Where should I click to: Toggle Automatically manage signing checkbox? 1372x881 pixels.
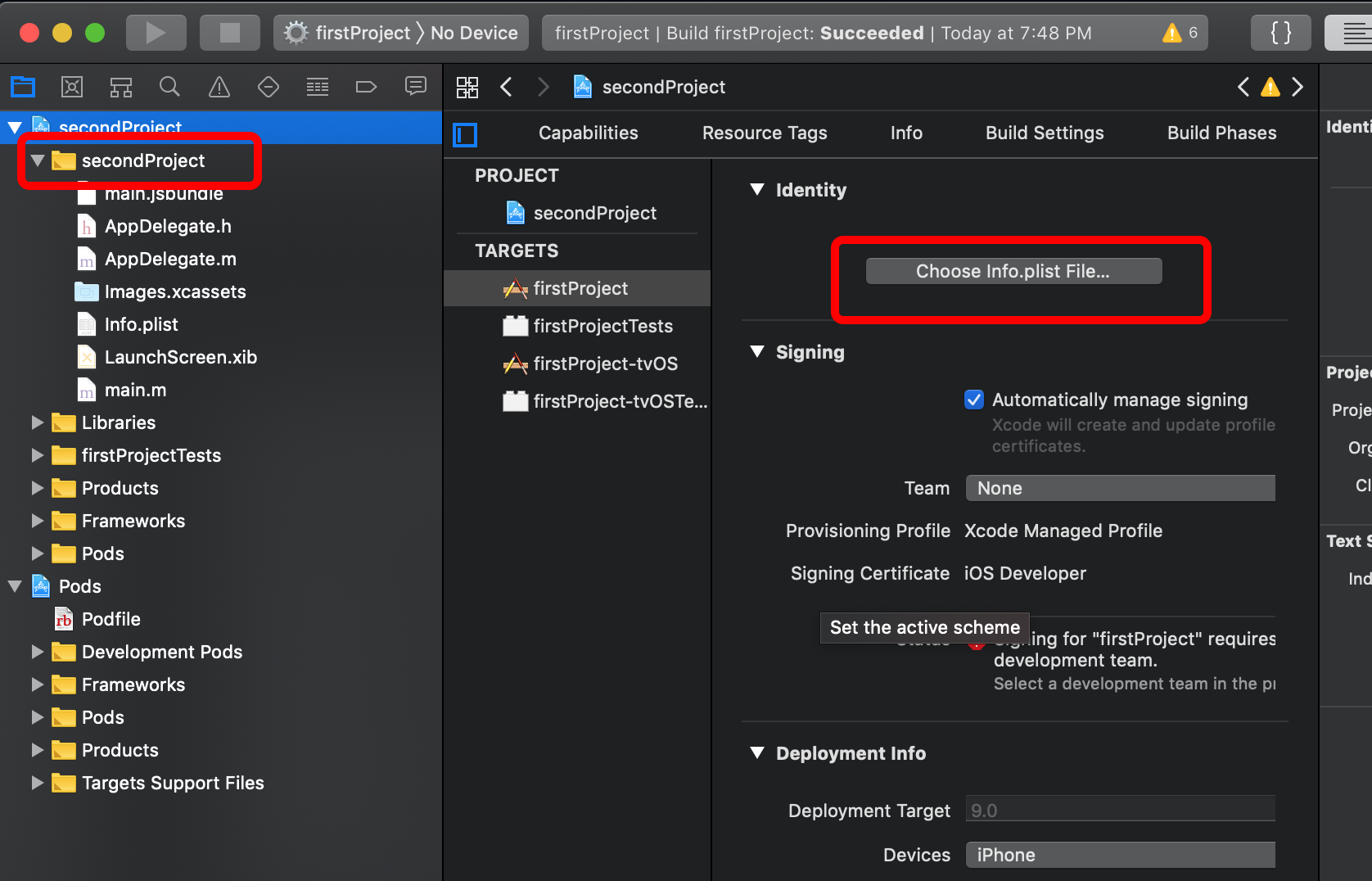click(974, 400)
